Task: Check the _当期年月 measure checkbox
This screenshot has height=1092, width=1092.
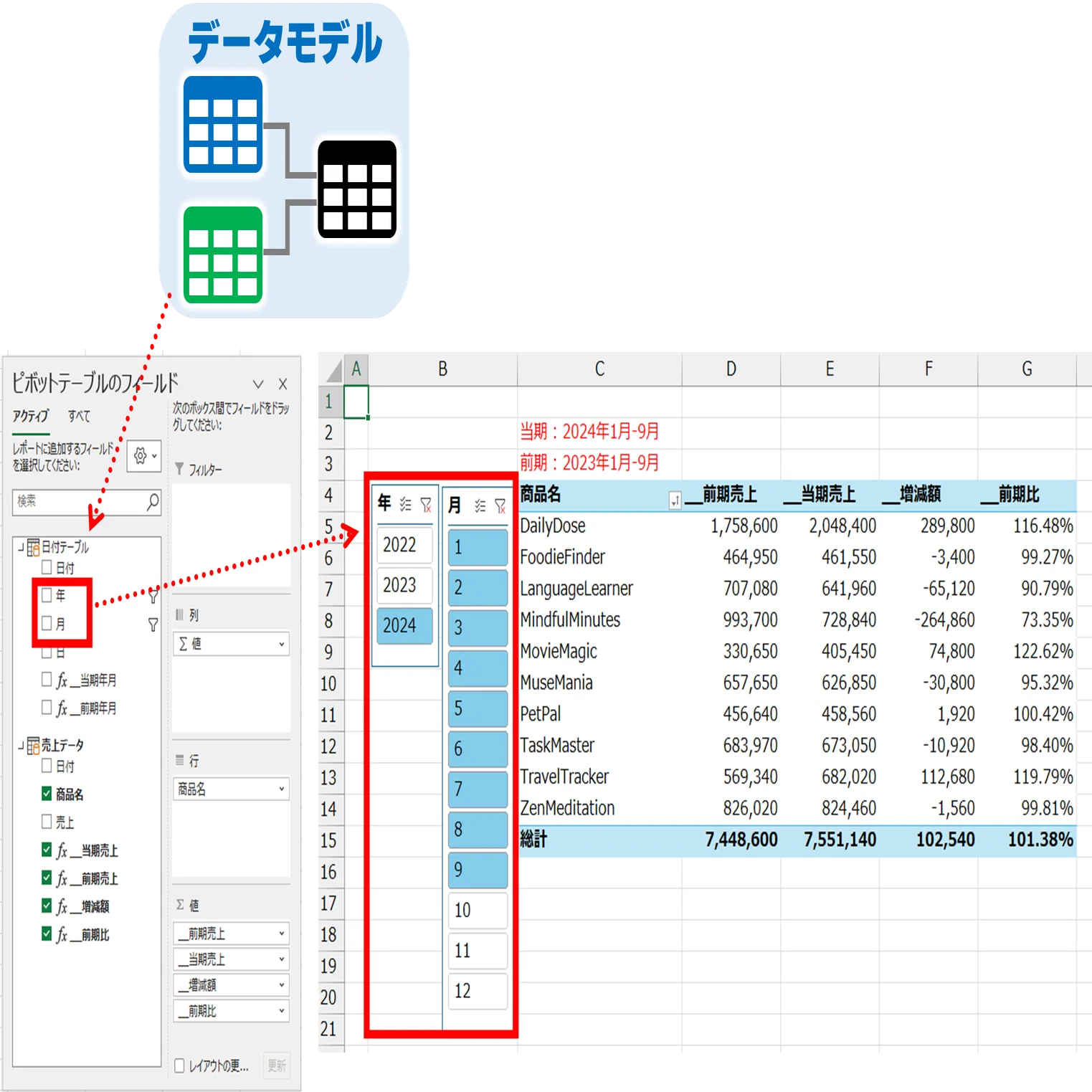Action: point(47,679)
